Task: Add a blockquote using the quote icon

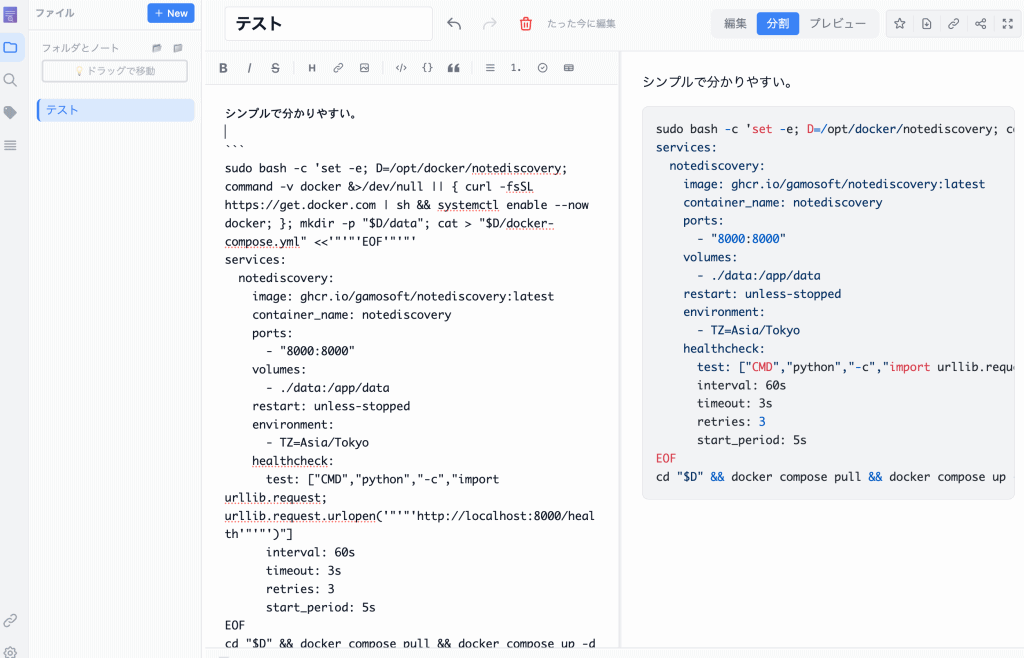Action: (x=453, y=68)
